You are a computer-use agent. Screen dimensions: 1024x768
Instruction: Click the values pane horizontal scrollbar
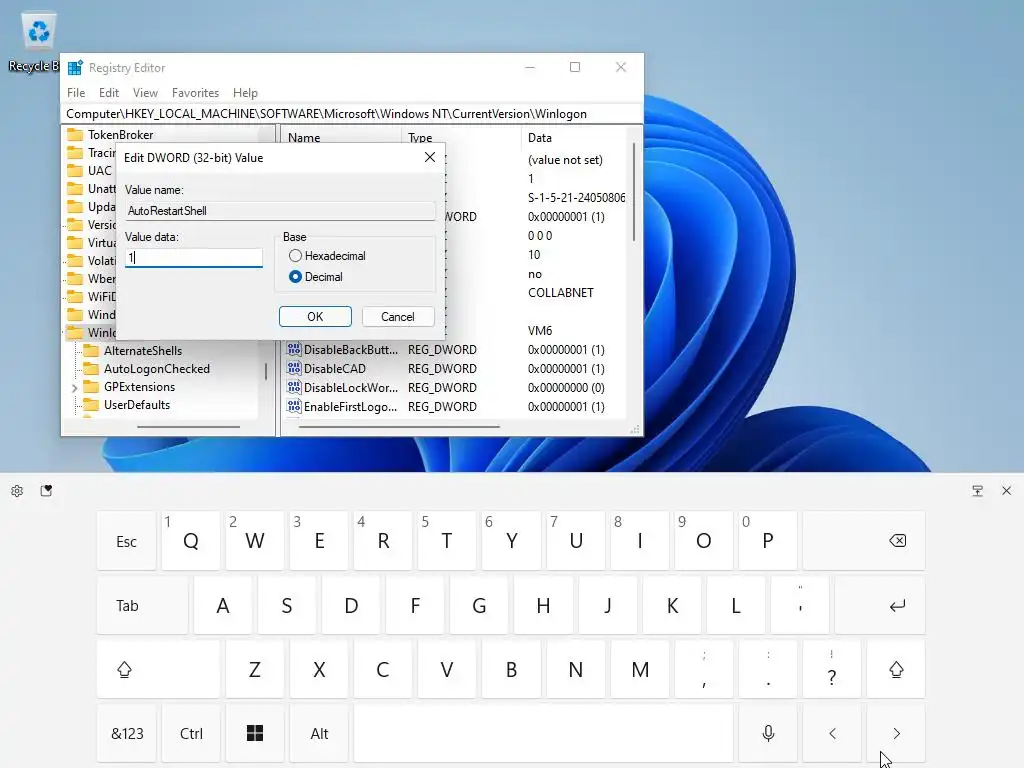click(x=399, y=426)
